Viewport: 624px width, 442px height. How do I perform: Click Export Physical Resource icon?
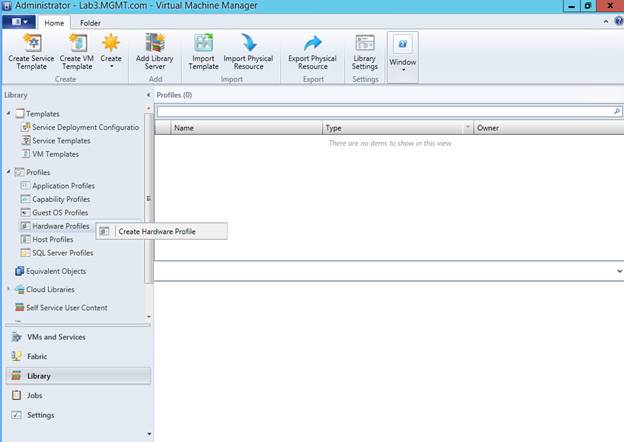pyautogui.click(x=312, y=43)
